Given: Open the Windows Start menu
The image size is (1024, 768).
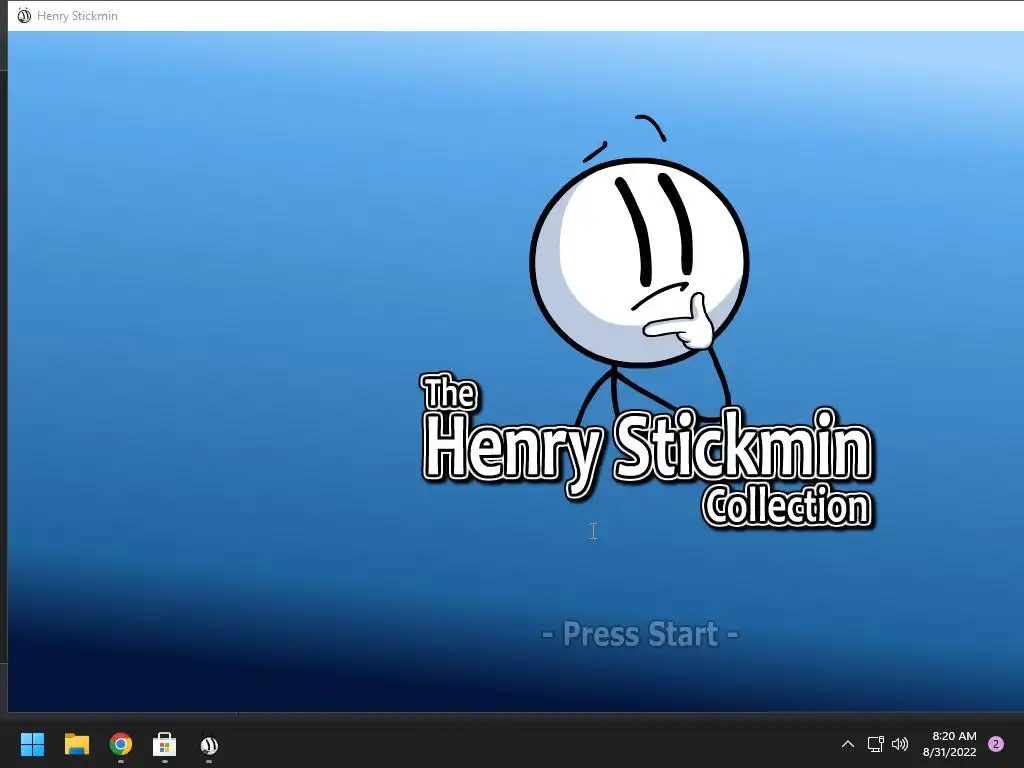Looking at the screenshot, I should coord(32,744).
